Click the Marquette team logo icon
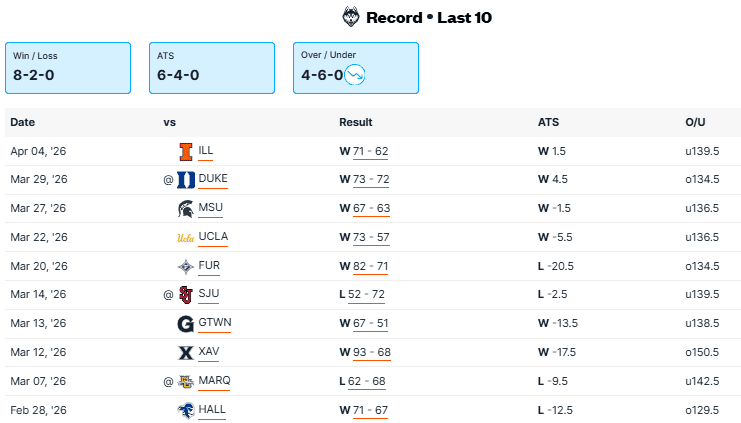The height and width of the screenshot is (423, 741). point(186,381)
